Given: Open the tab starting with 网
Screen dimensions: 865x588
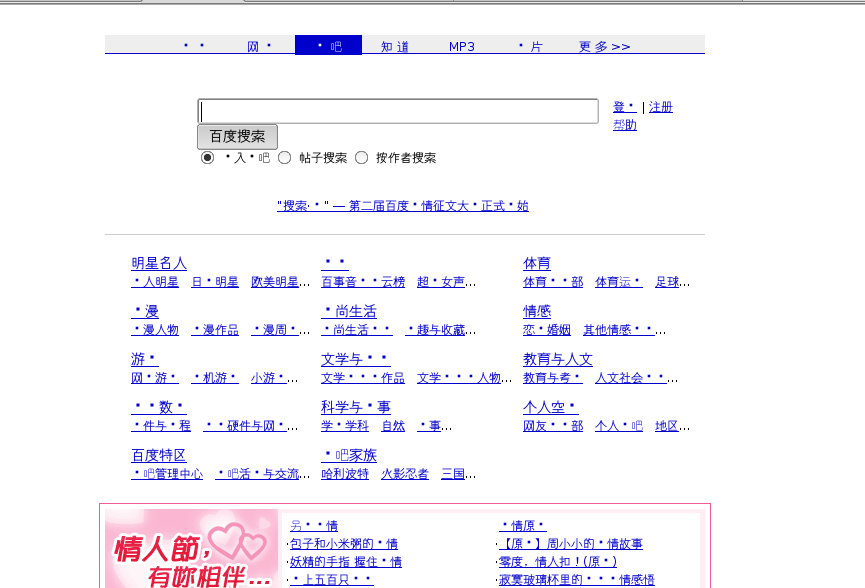Looking at the screenshot, I should [x=259, y=46].
